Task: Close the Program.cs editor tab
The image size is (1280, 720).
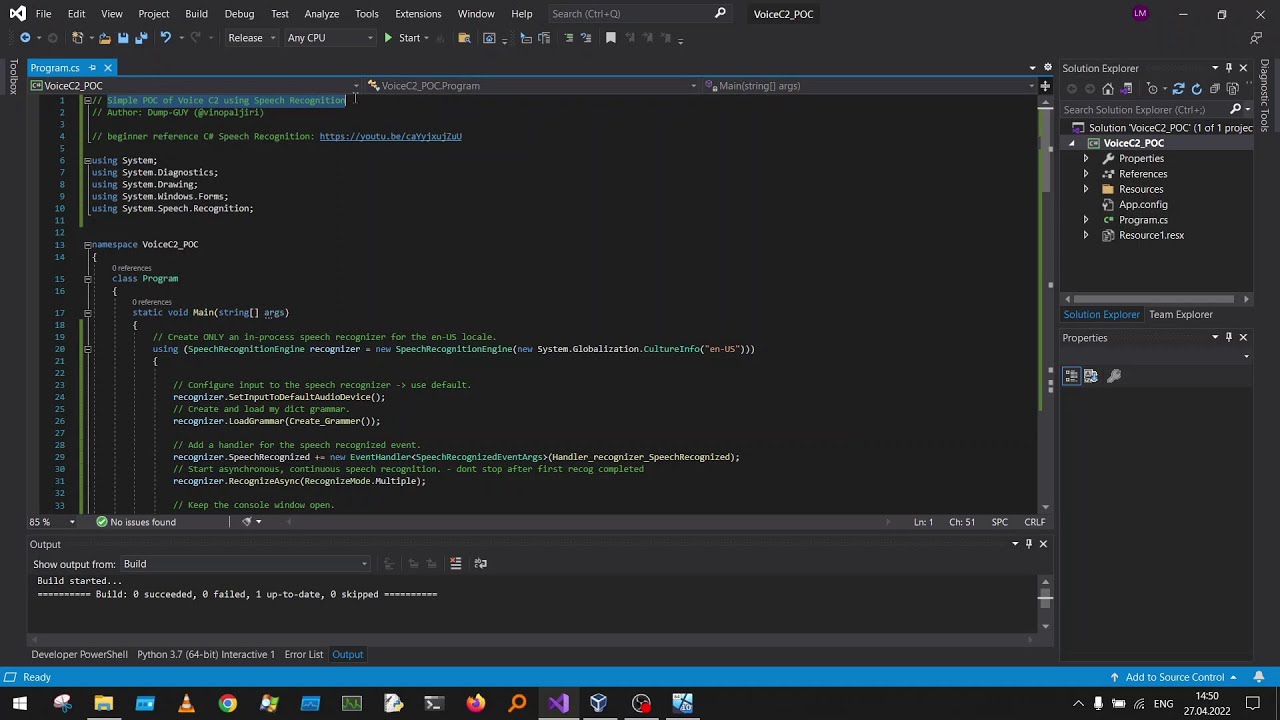Action: pos(107,68)
